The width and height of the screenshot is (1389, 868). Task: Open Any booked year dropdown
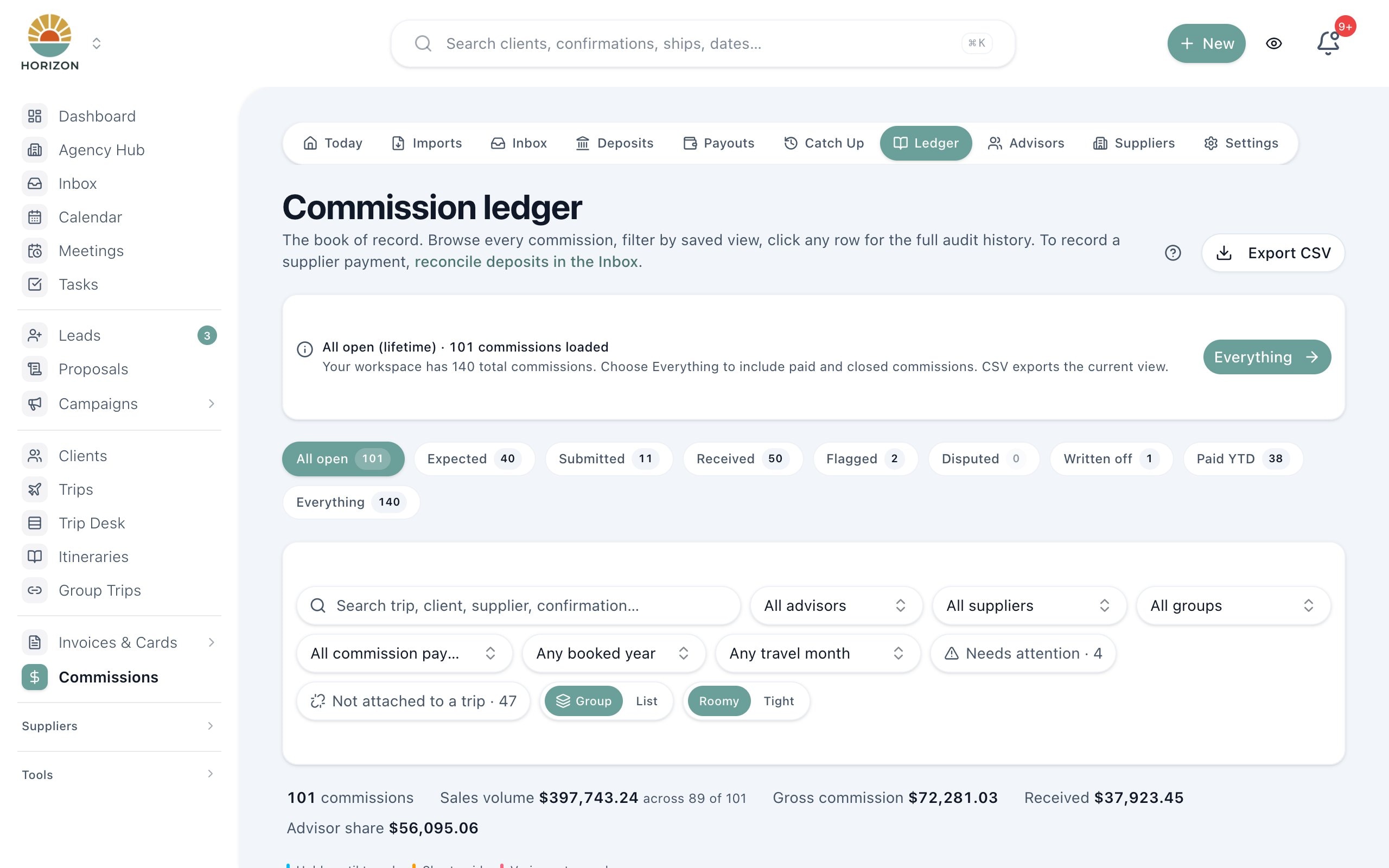click(613, 653)
